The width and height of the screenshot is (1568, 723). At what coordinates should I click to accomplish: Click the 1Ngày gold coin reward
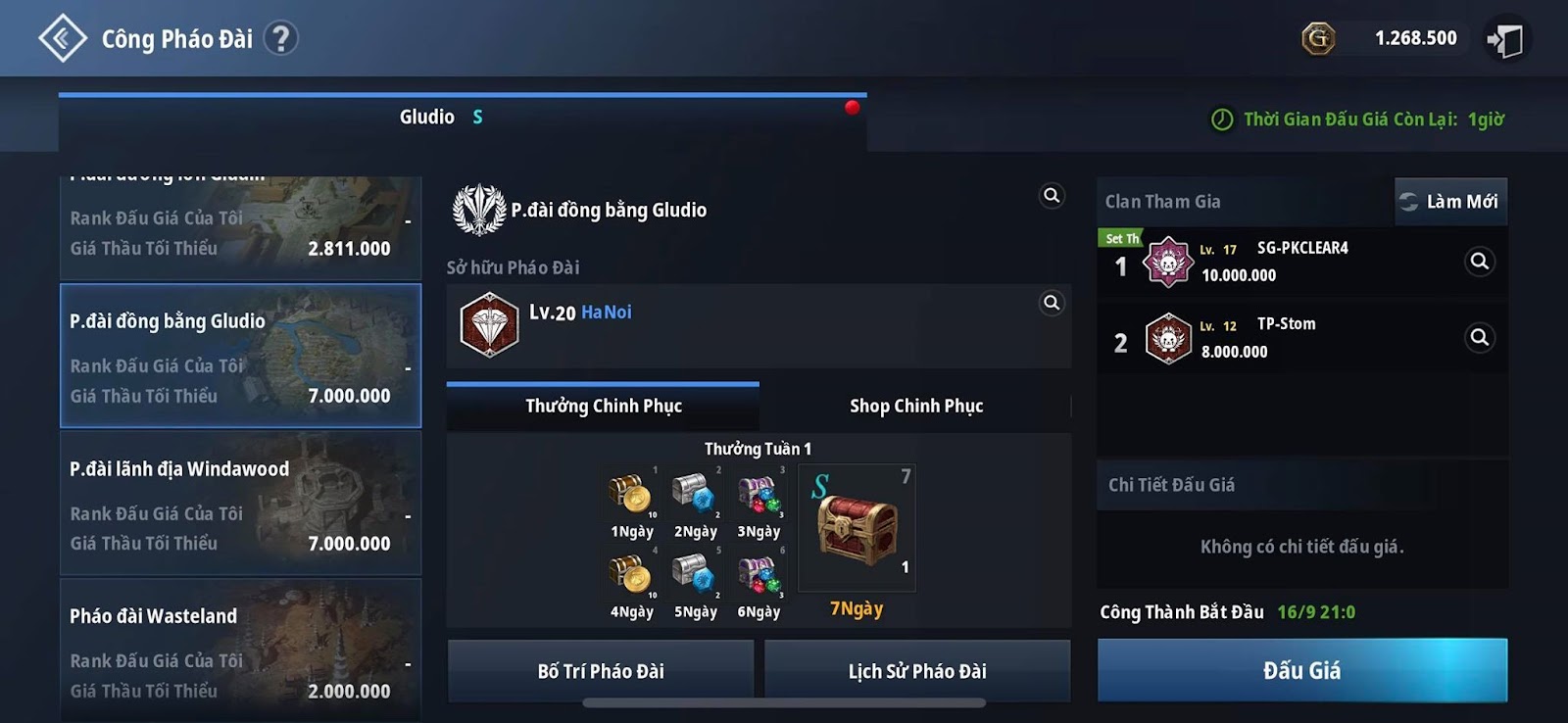pos(631,493)
